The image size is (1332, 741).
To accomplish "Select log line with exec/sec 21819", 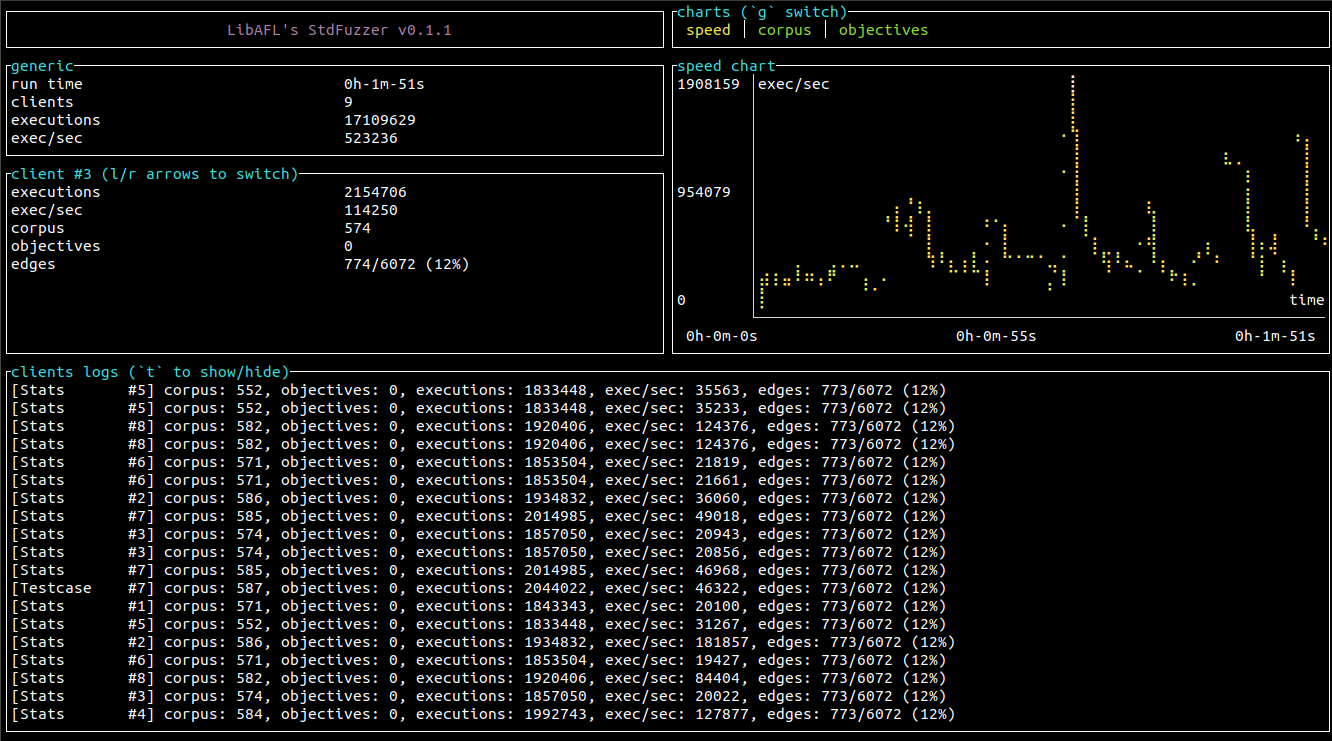I will 479,462.
